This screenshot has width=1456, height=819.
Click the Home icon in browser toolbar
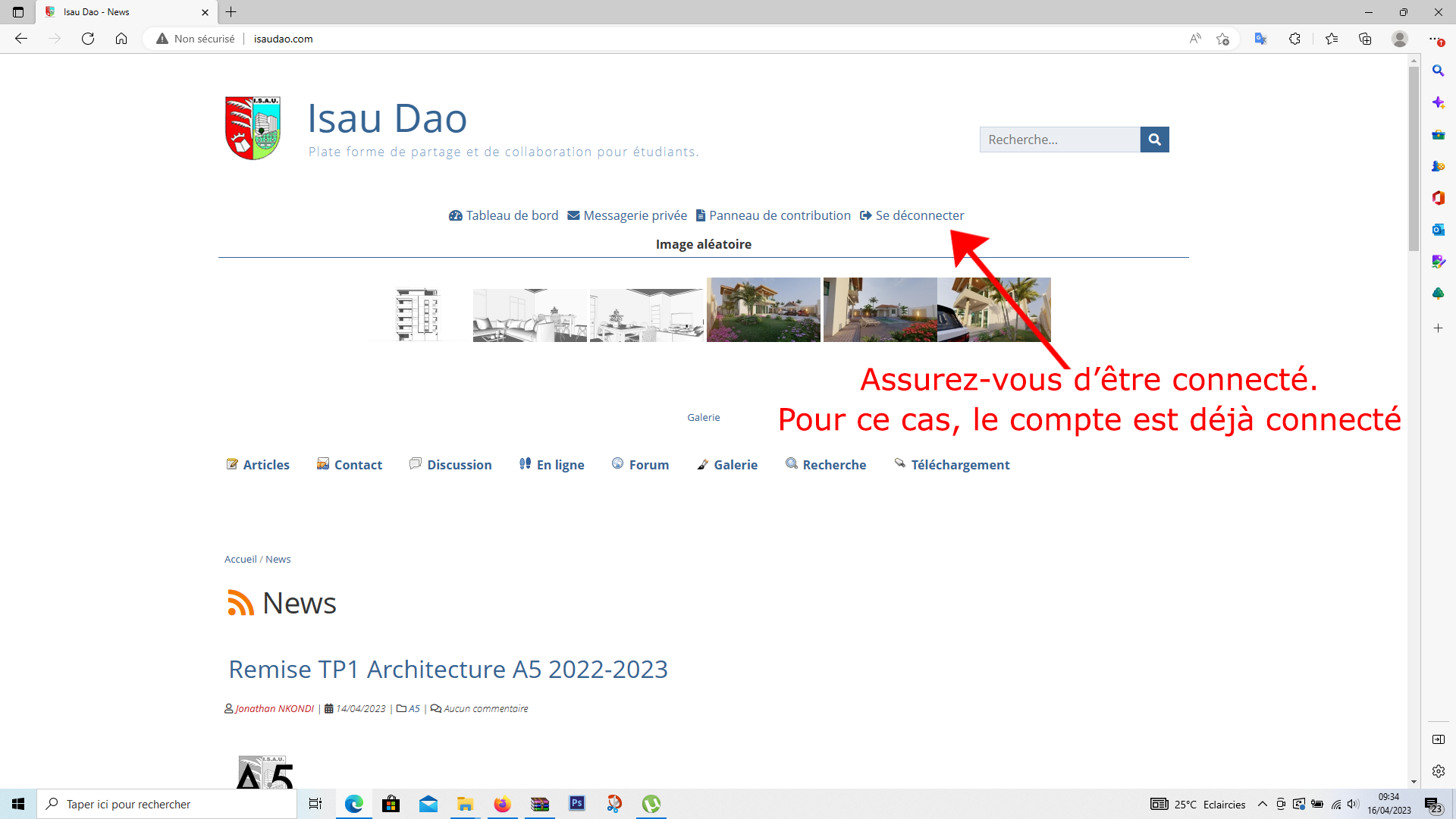(x=121, y=39)
